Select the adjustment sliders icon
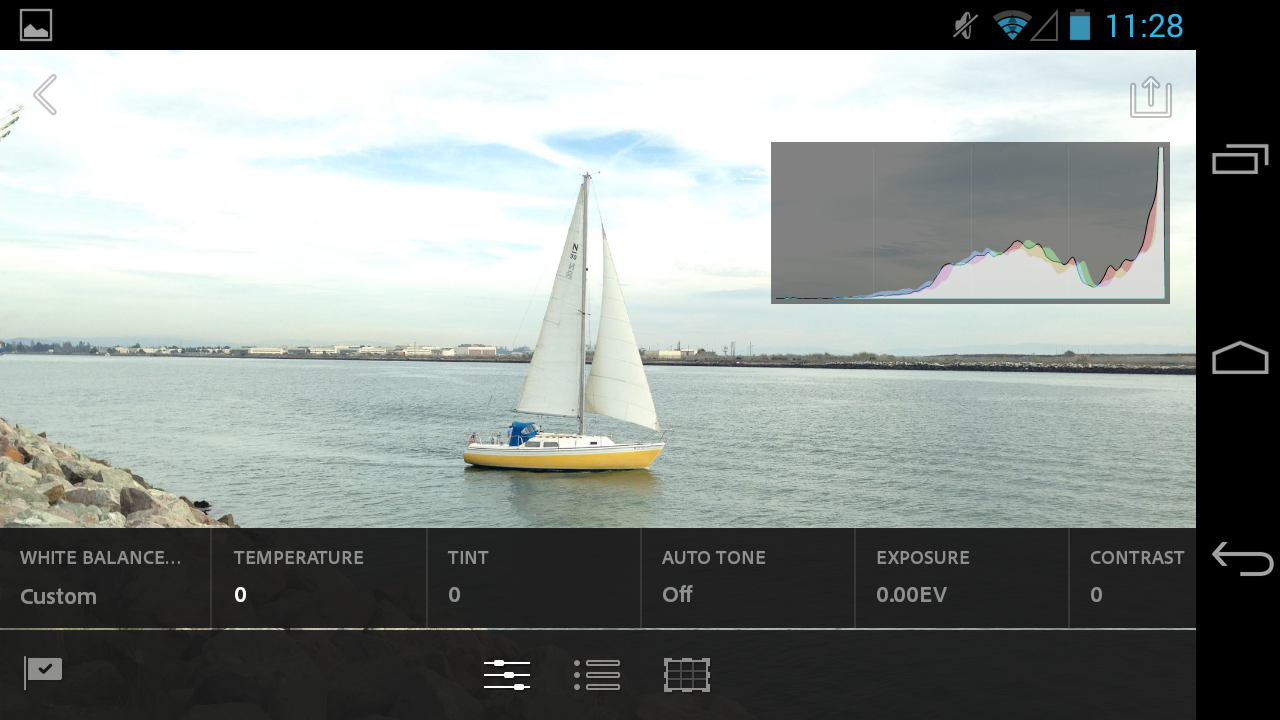Viewport: 1280px width, 720px height. pyautogui.click(x=507, y=675)
